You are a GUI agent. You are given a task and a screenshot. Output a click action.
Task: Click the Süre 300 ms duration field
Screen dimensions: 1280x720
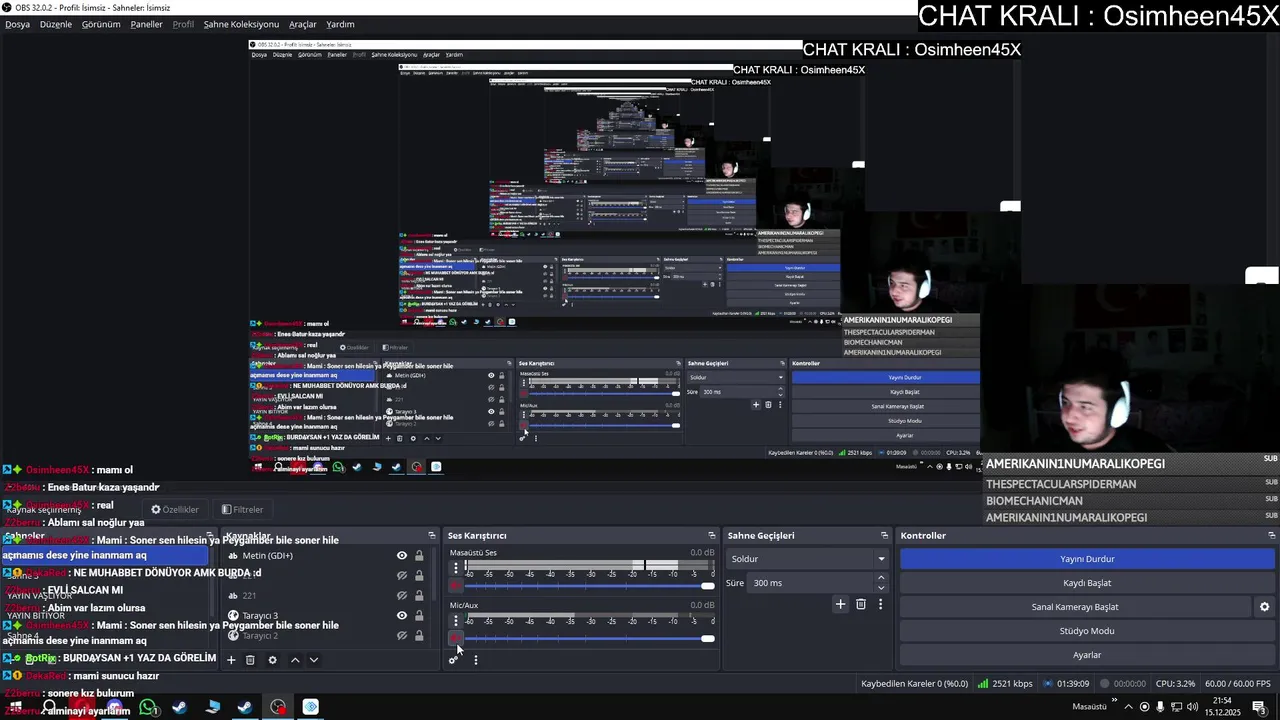pos(811,583)
